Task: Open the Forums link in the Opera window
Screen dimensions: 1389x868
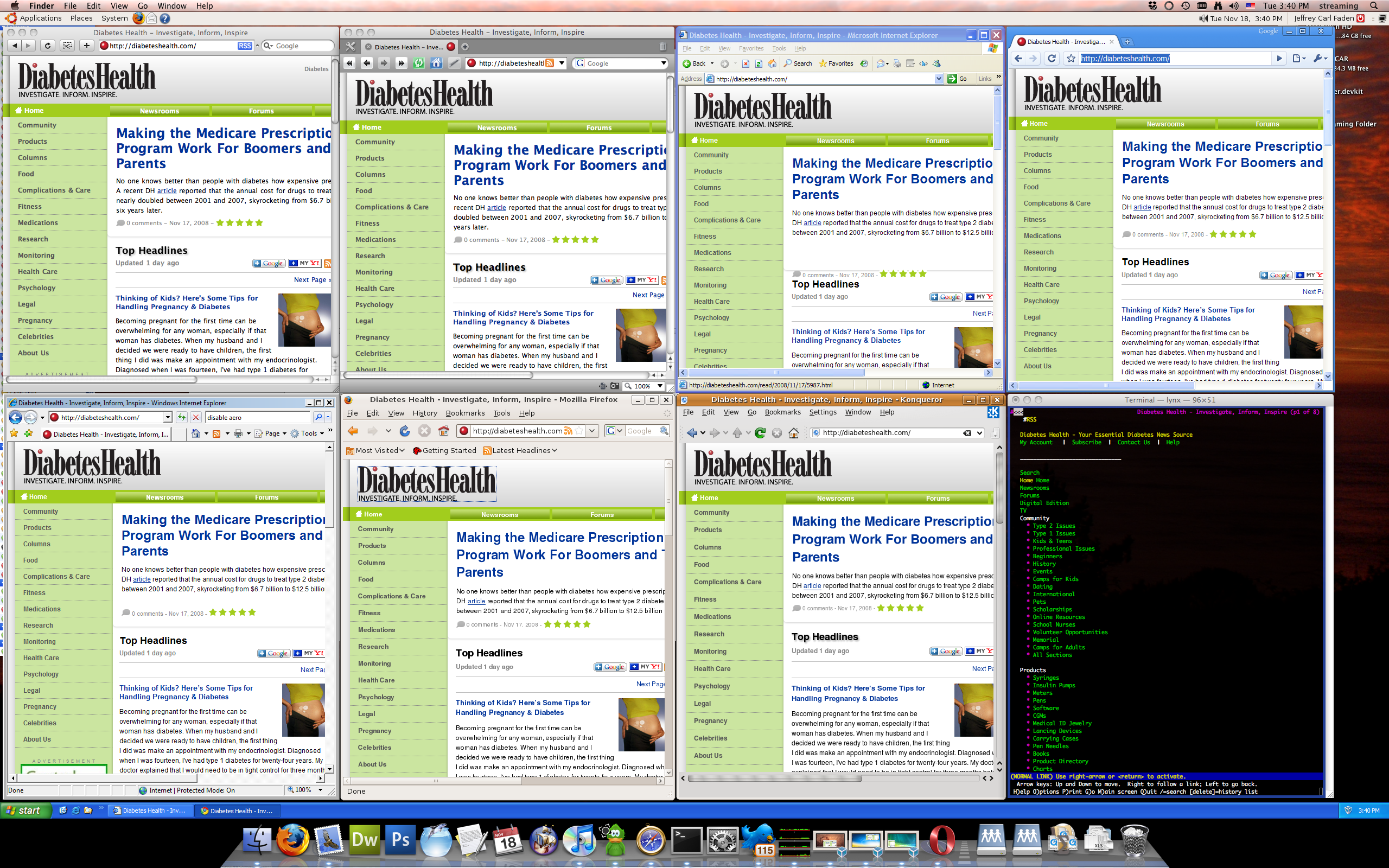Action: [x=598, y=127]
